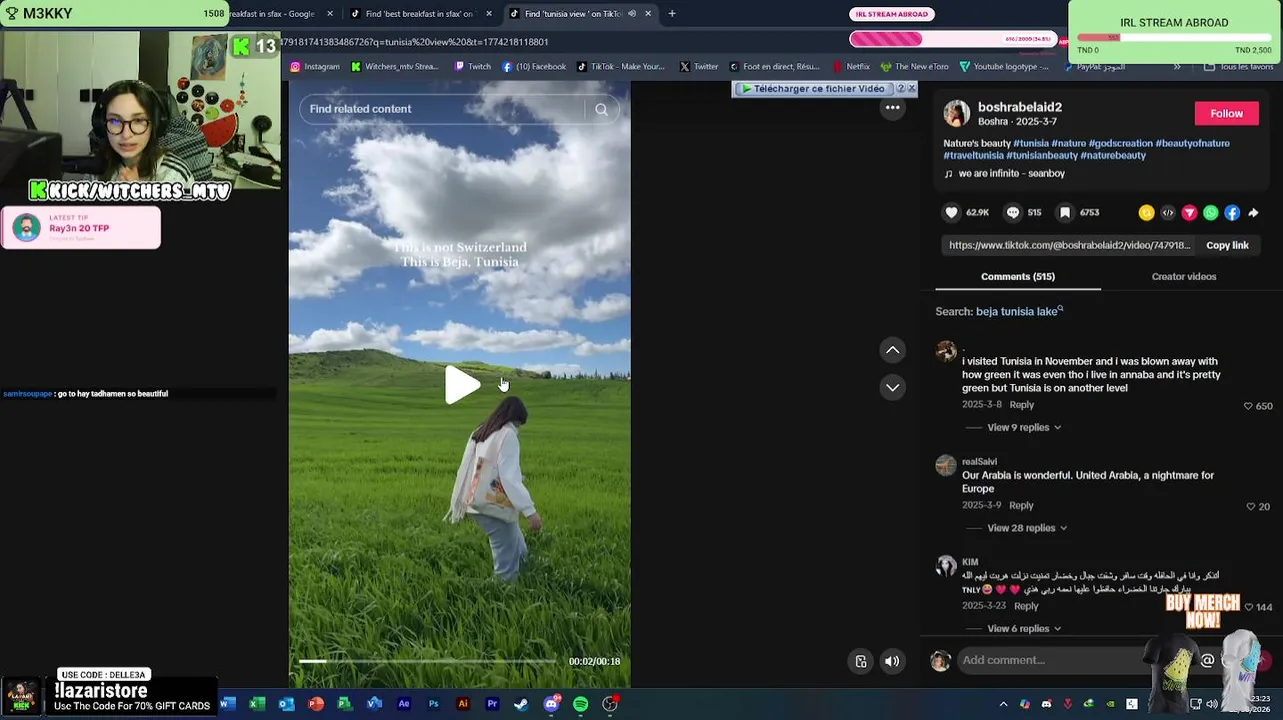Click the browser address bar URL
The width and height of the screenshot is (1283, 720).
click(414, 42)
